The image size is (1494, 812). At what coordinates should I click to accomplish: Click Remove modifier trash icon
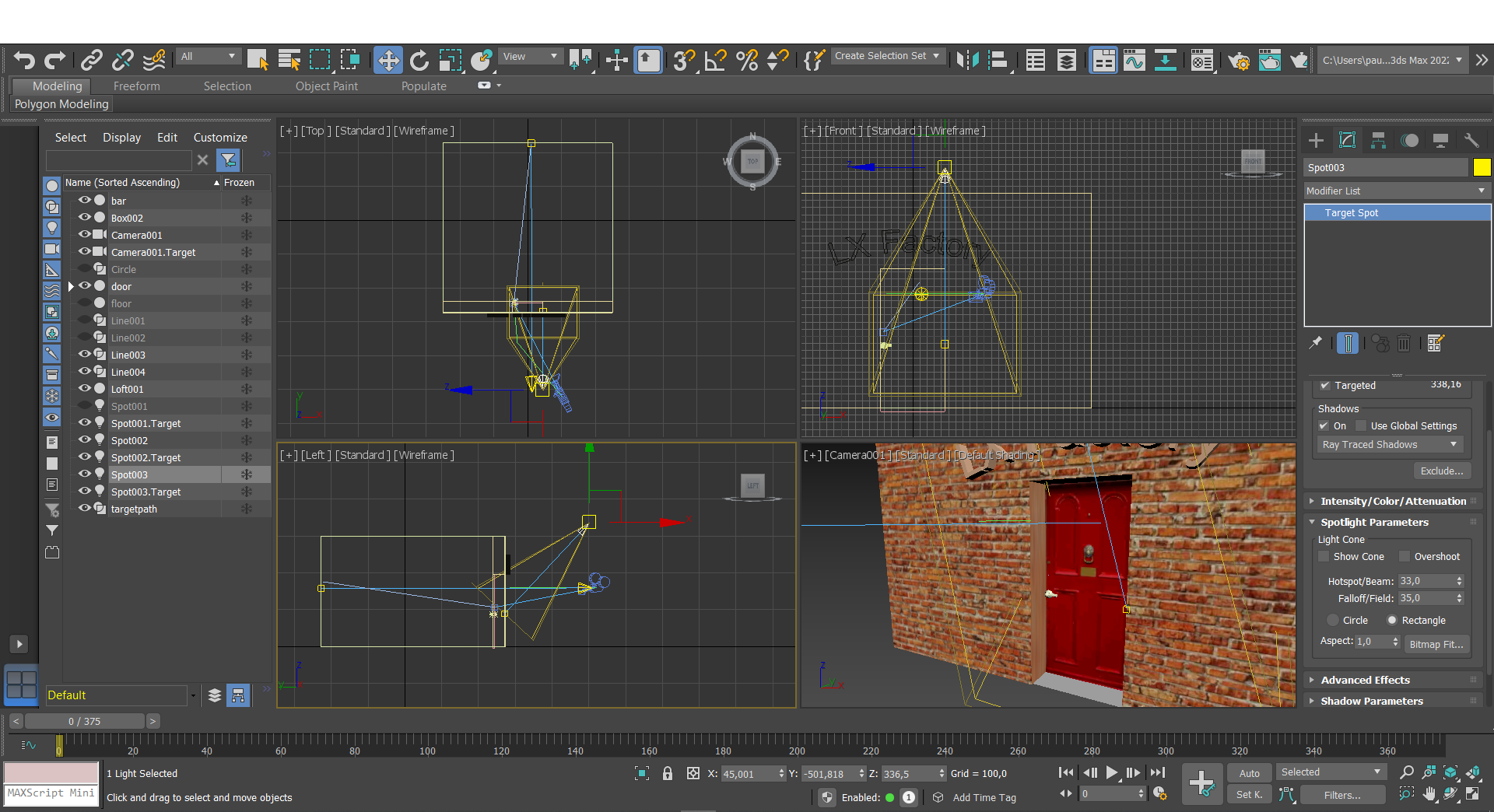point(1404,343)
